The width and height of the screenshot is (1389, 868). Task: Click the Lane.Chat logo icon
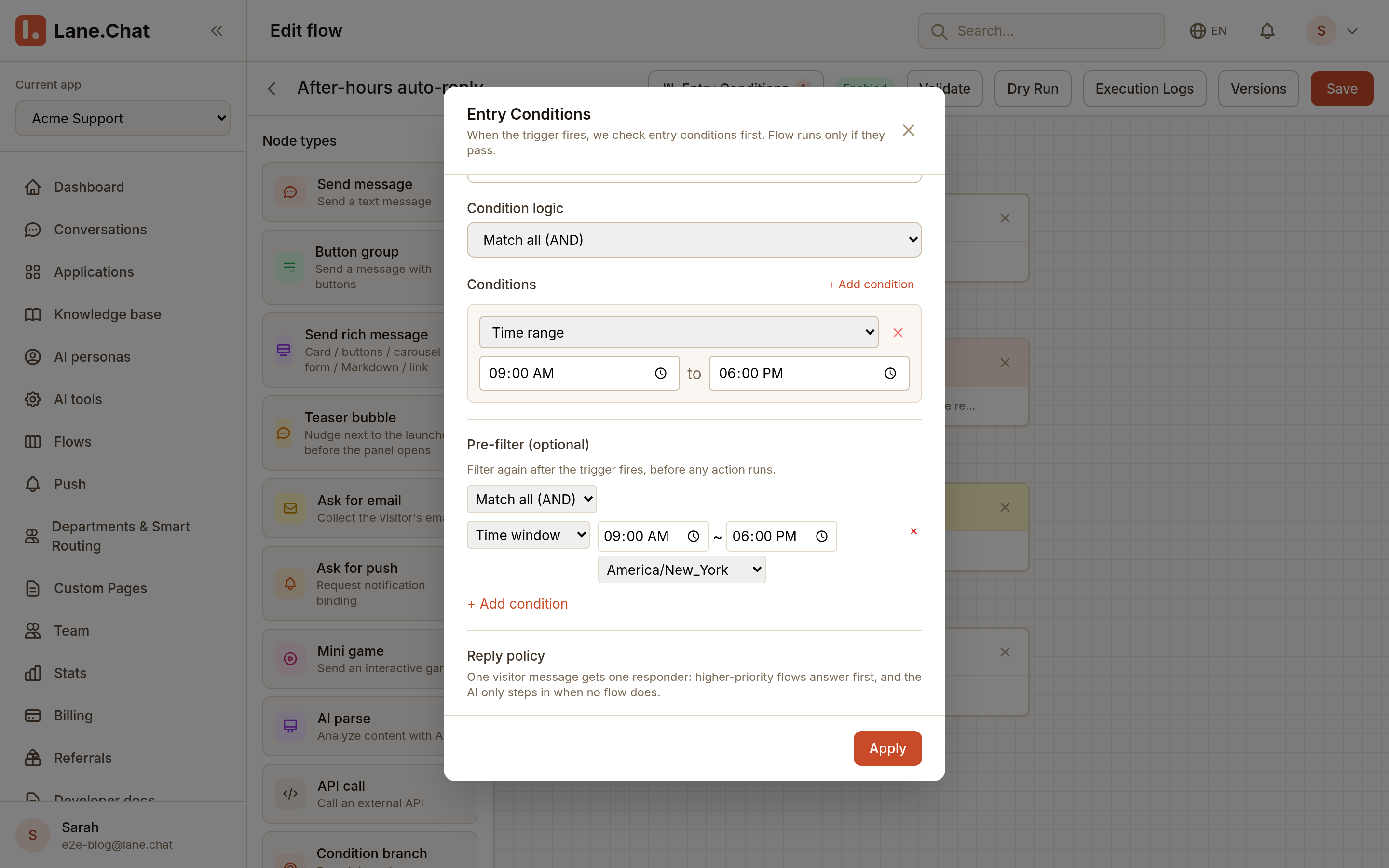coord(30,30)
